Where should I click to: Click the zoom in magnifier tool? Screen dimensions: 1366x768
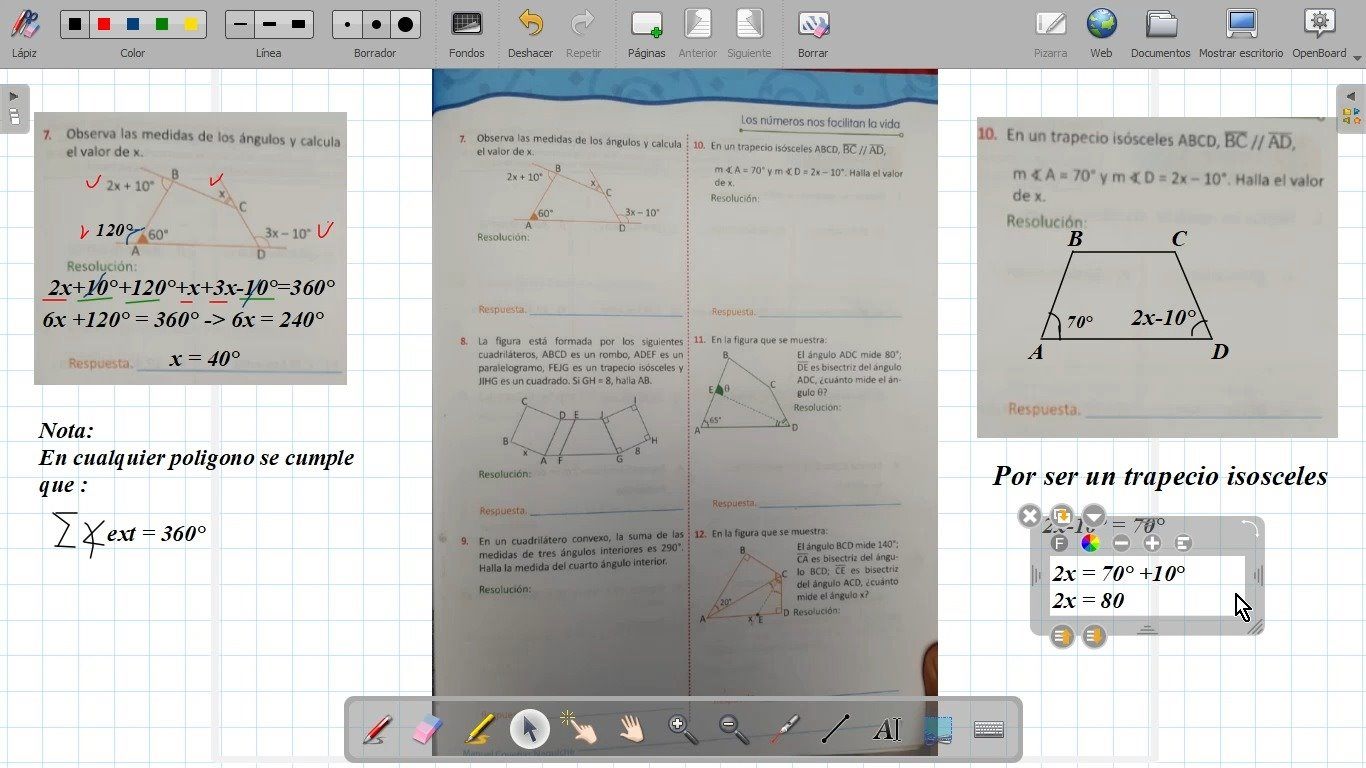tap(683, 729)
